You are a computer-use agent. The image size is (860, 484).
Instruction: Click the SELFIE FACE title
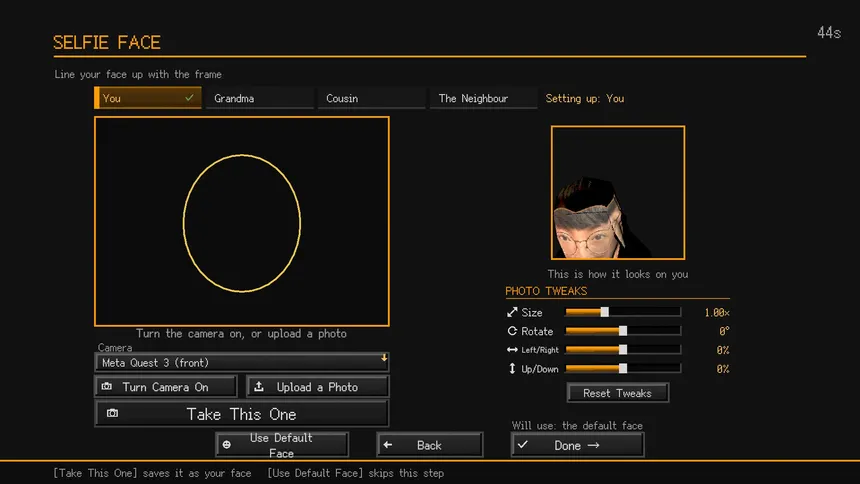pyautogui.click(x=107, y=42)
